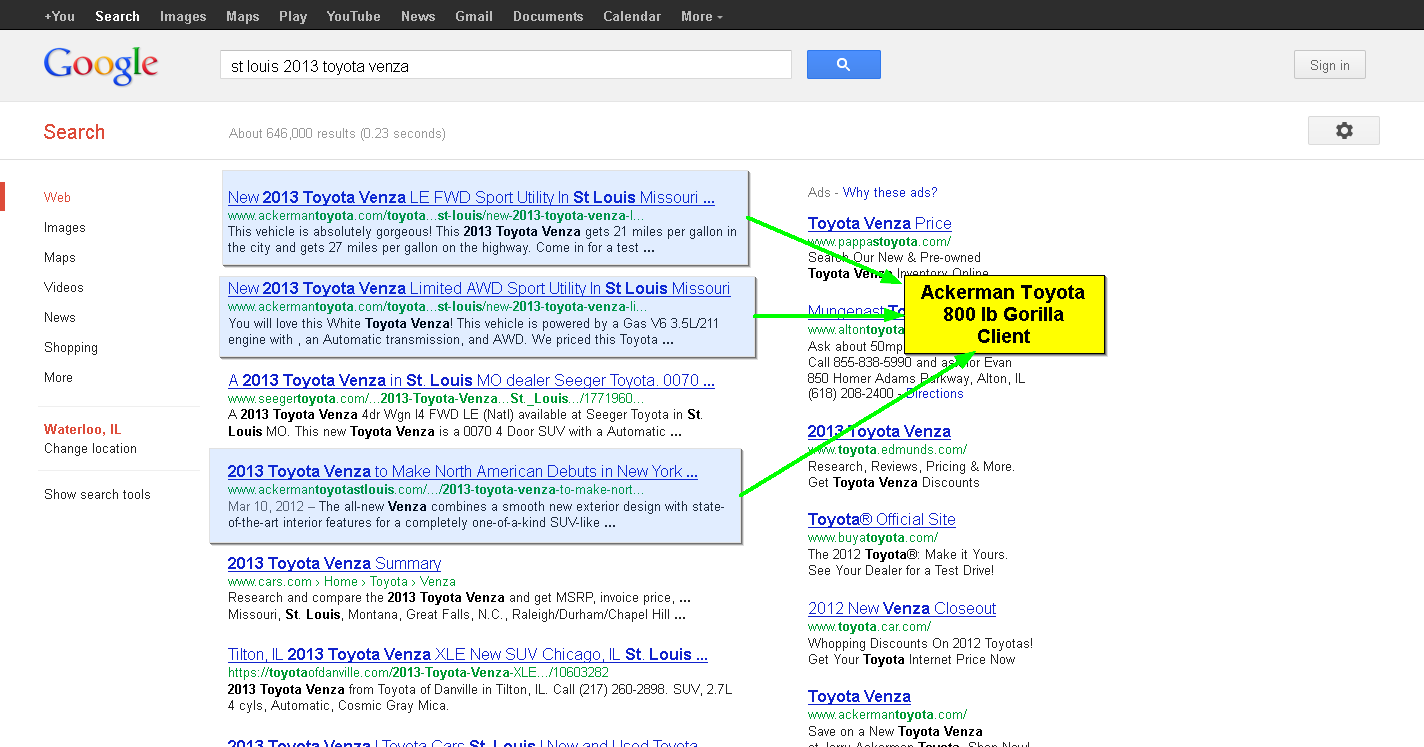
Task: Click the ackermantoyotastlouis.com green URL
Action: pos(436,489)
